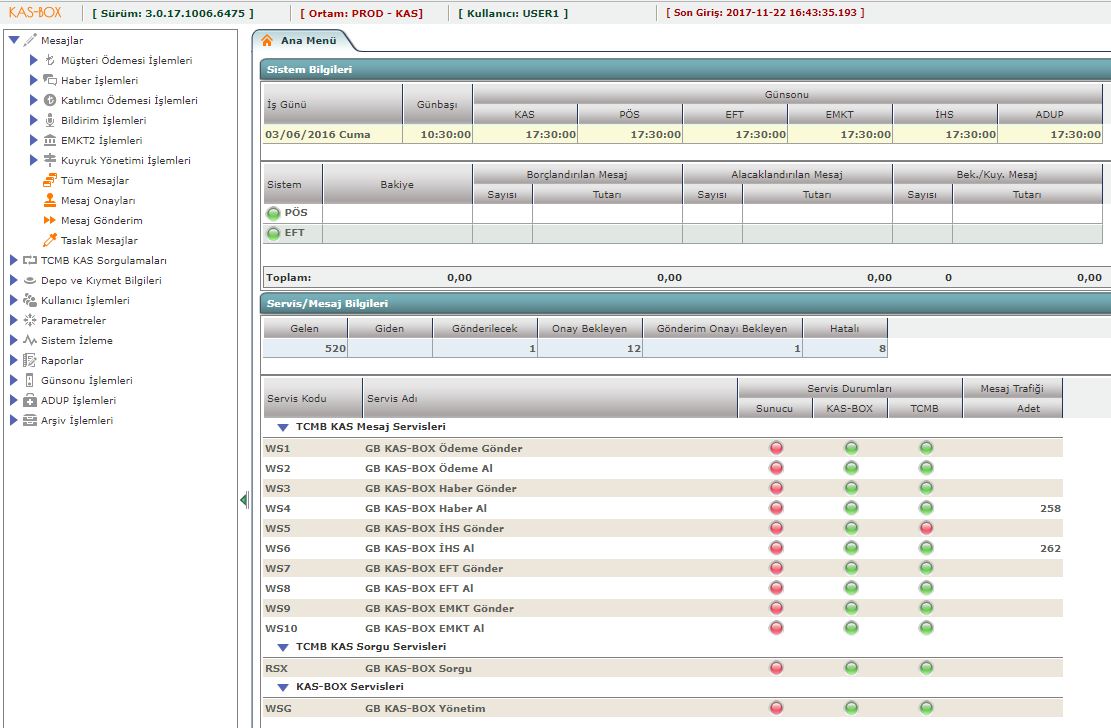Click the Depo ve Kıymet Bilgileri icon
Screen dimensions: 1111x728
pyautogui.click(x=30, y=280)
